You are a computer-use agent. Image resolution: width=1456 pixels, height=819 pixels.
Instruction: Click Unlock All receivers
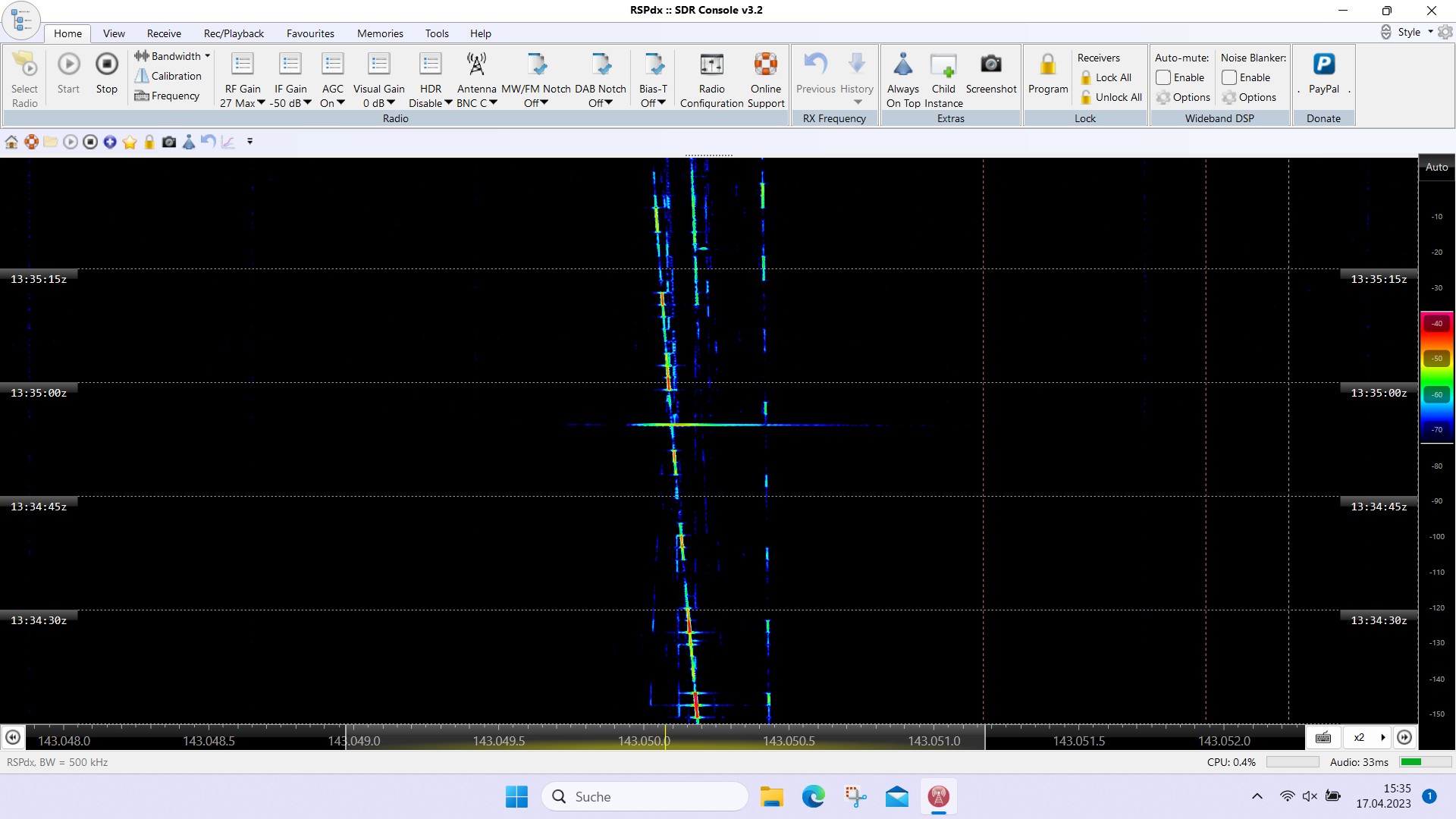[x=1111, y=97]
